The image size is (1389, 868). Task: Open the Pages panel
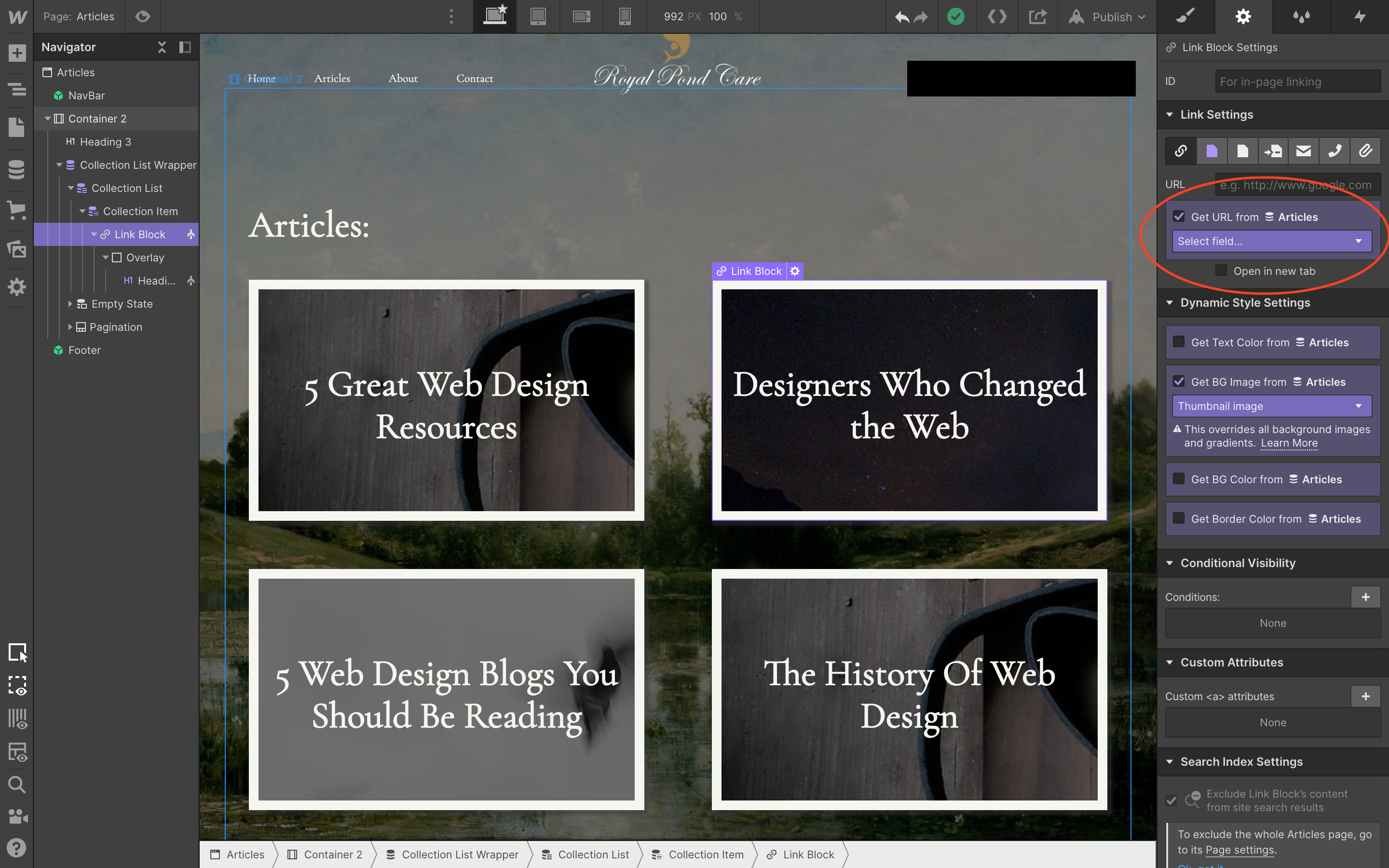pyautogui.click(x=17, y=127)
